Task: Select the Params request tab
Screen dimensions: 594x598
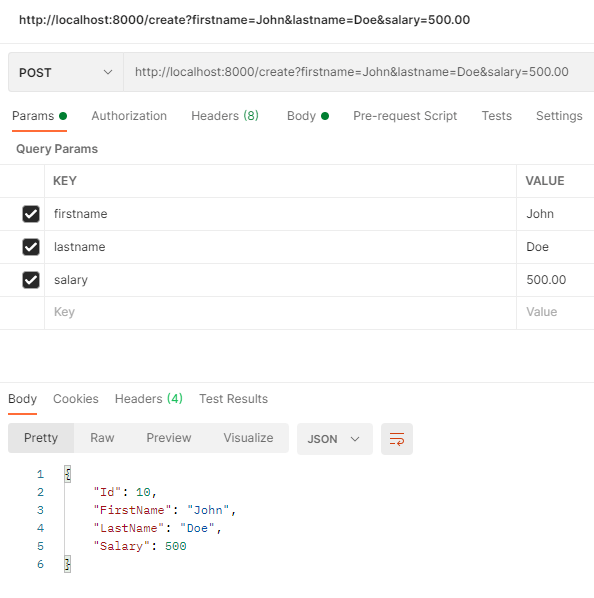Action: [x=39, y=116]
